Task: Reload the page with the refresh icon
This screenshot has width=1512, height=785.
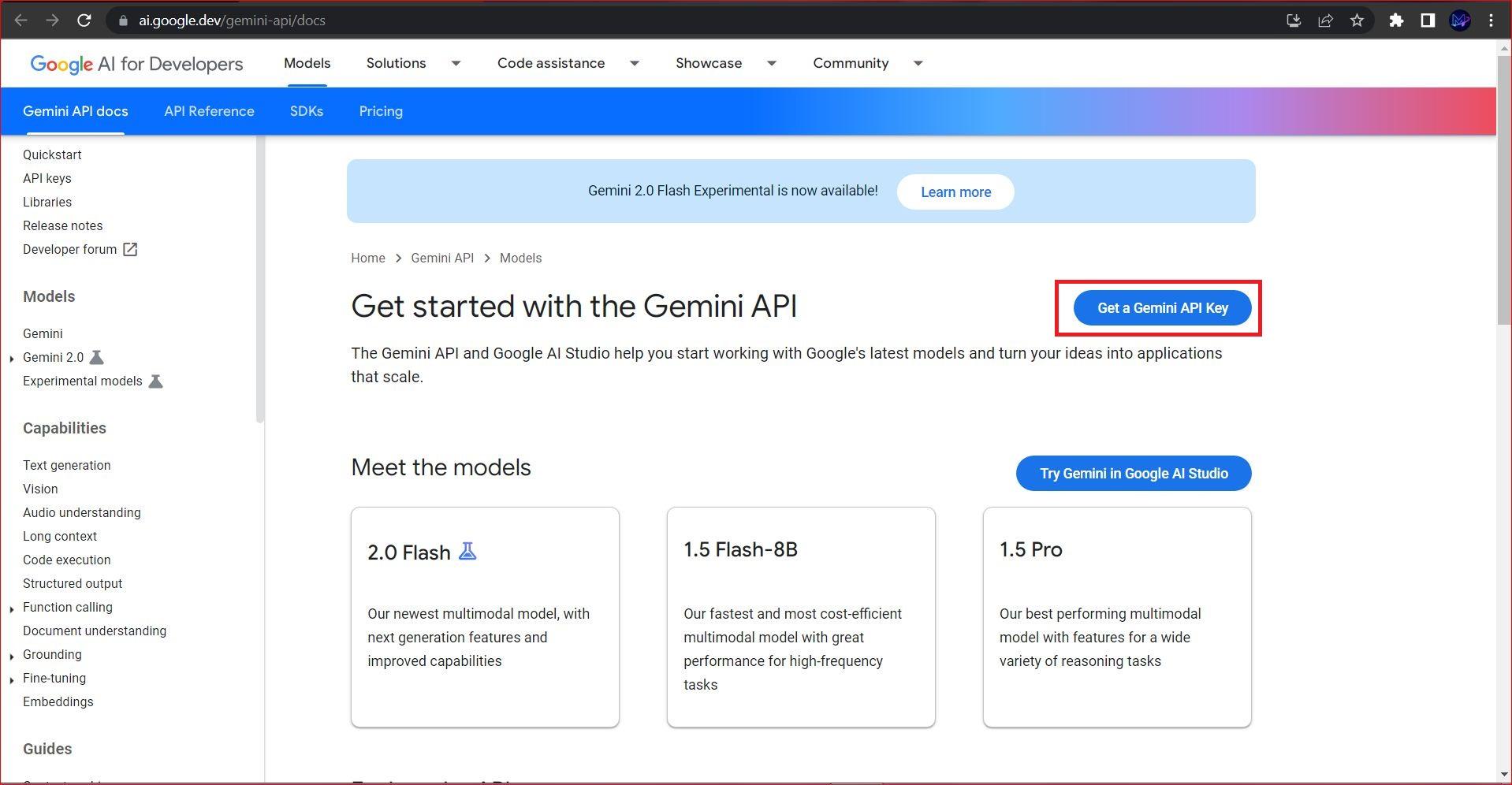Action: click(84, 20)
